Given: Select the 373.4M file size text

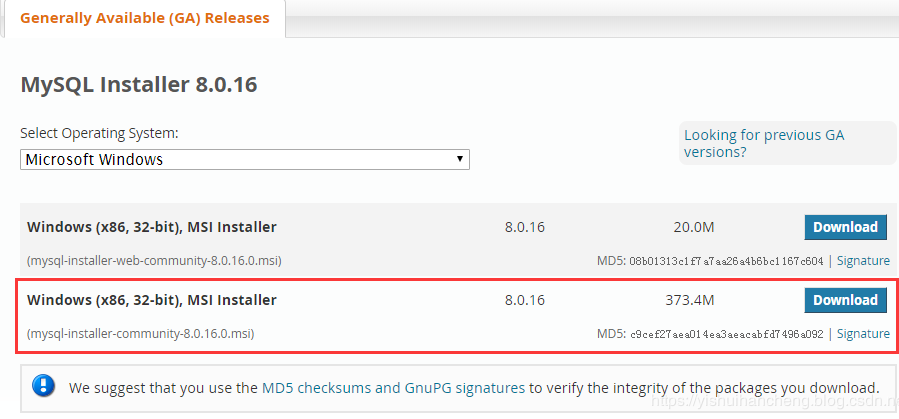Looking at the screenshot, I should click(x=690, y=300).
